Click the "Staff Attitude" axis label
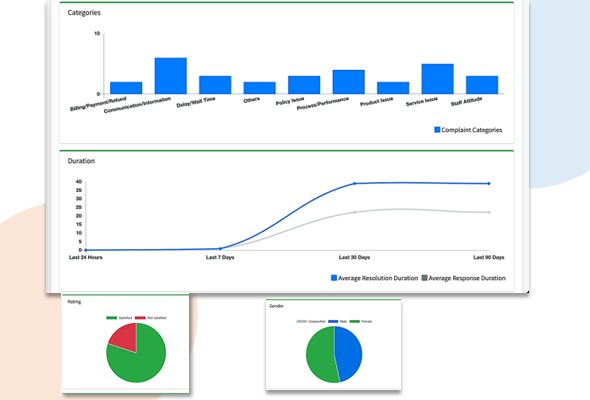The image size is (590, 400). [x=467, y=102]
